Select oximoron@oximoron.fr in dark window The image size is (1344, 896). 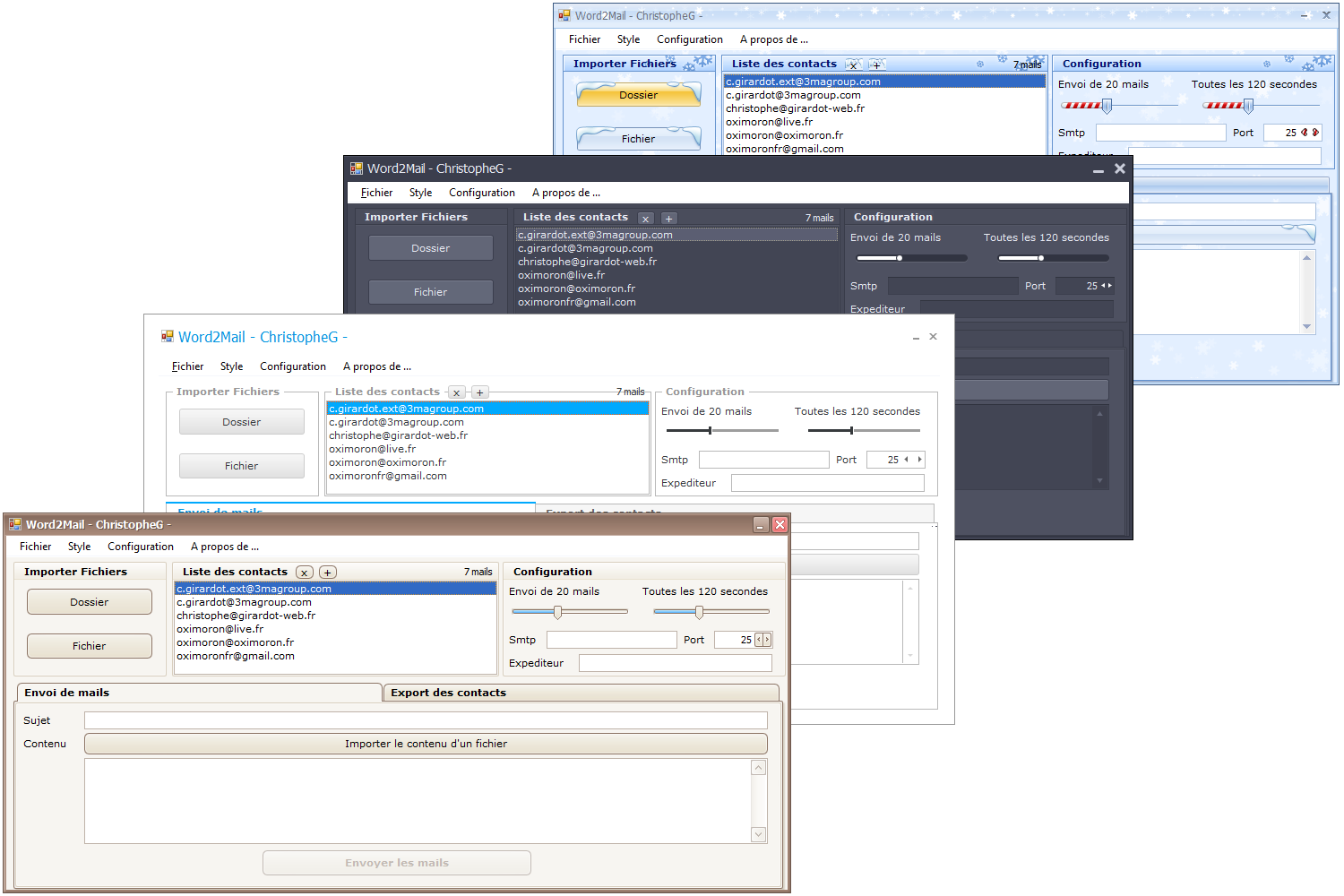click(x=676, y=289)
